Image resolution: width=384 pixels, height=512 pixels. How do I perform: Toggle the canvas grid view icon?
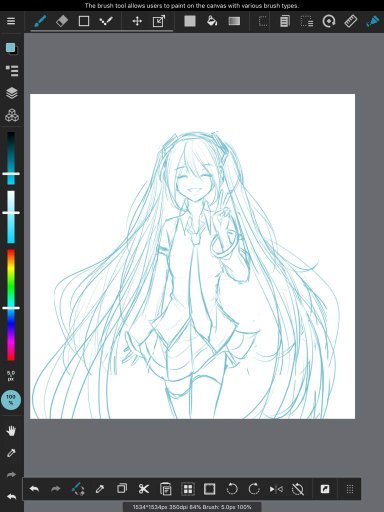tap(188, 489)
